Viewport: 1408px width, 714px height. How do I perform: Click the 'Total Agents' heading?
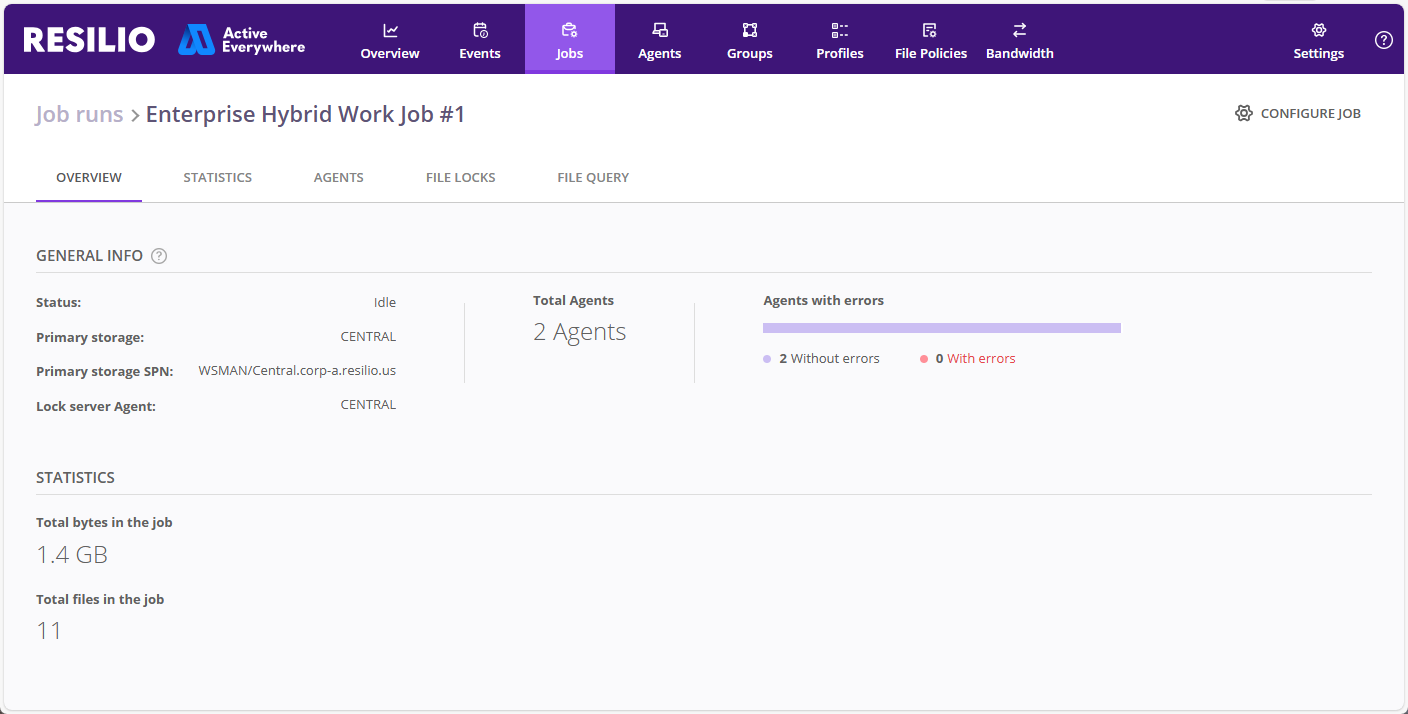[574, 300]
